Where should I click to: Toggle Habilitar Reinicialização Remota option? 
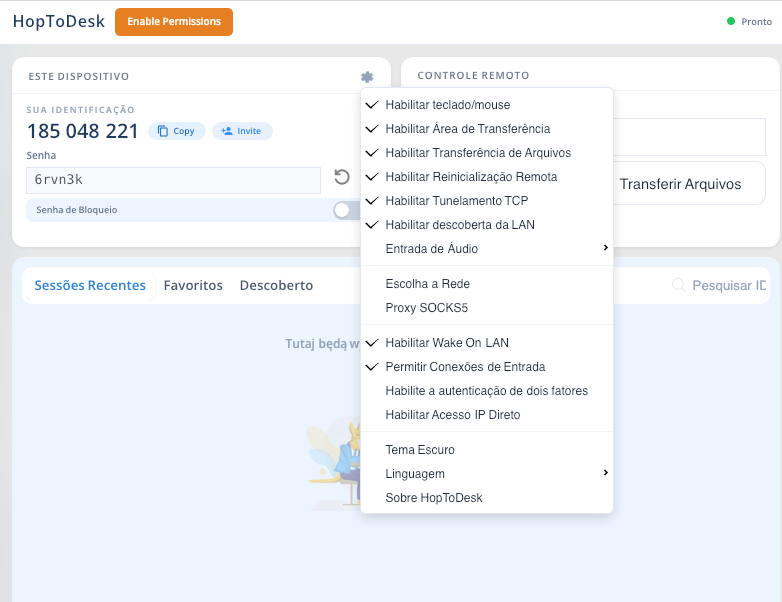[x=487, y=177]
